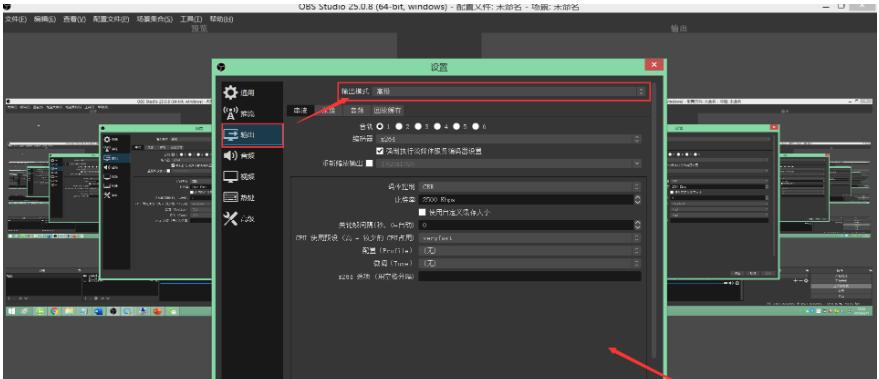Open the 工具(T) Tools menu
This screenshot has width=879, height=379.
coord(191,19)
